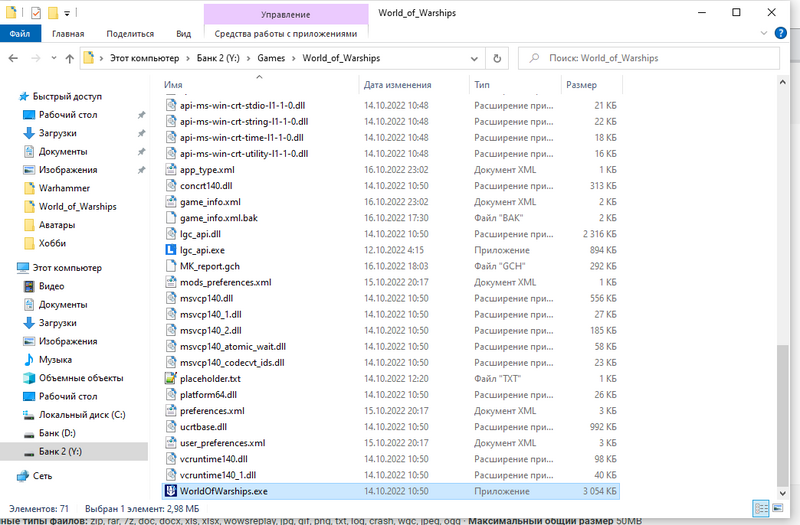The image size is (800, 525).
Task: Click the placeholder.txt file icon
Action: tap(170, 379)
